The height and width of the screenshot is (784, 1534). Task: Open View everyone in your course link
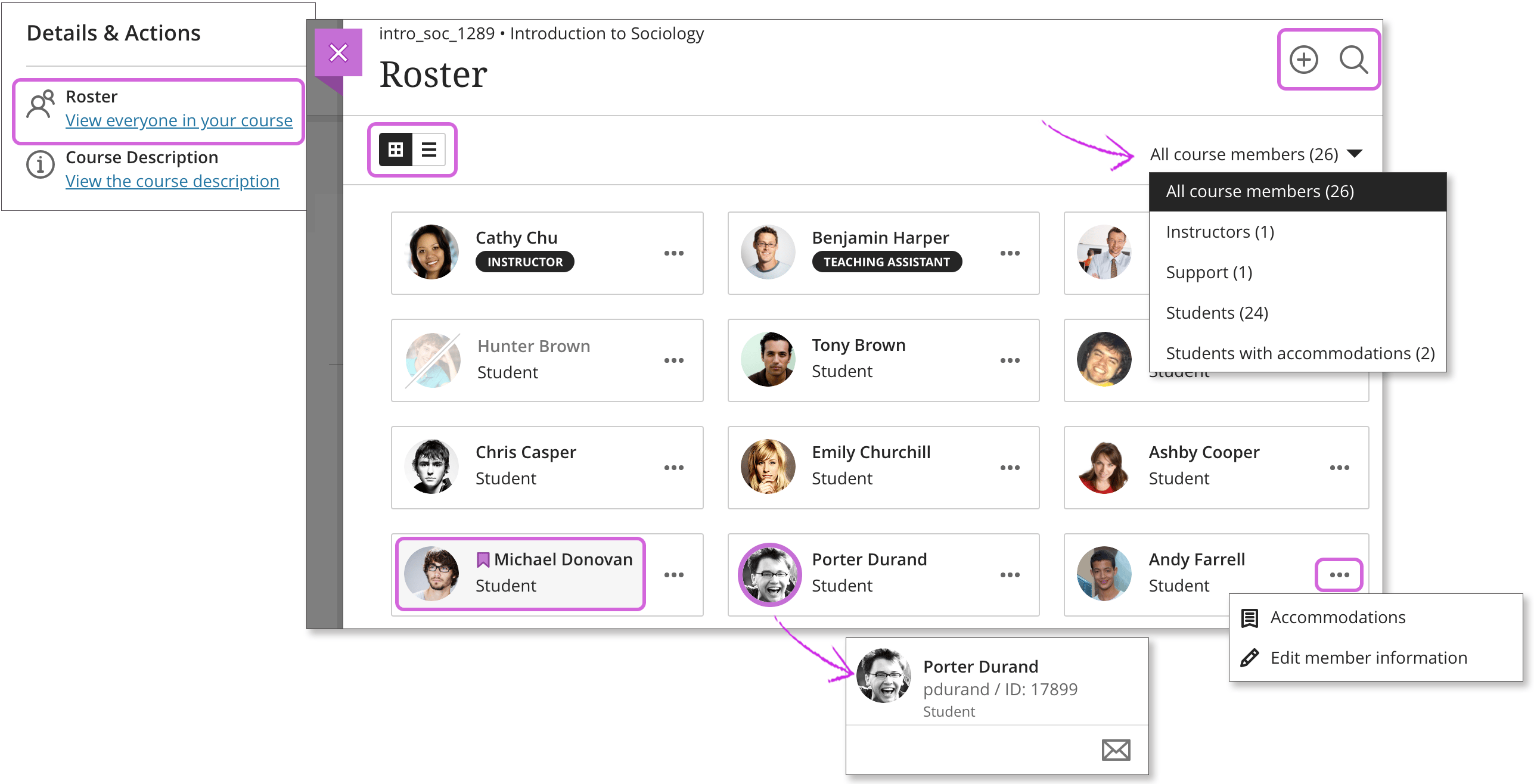click(x=179, y=120)
